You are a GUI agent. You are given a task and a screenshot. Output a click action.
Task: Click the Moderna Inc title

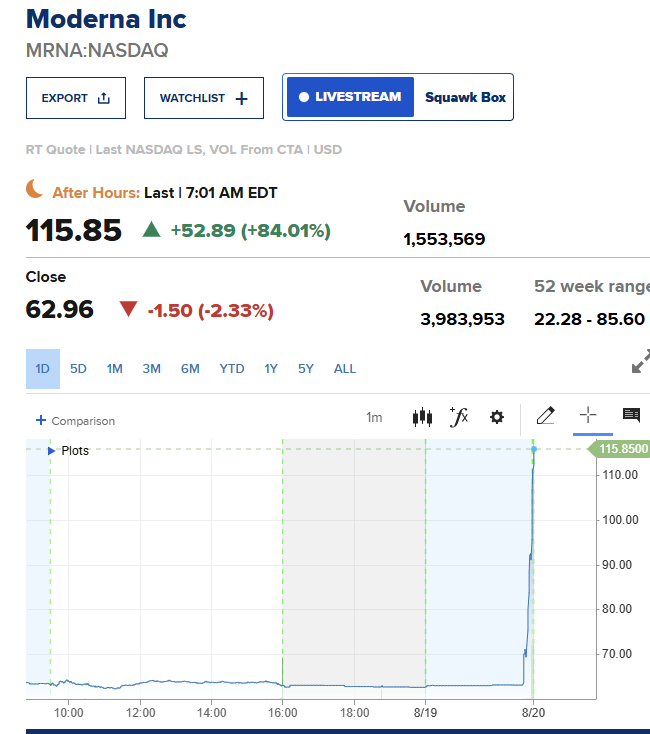106,19
